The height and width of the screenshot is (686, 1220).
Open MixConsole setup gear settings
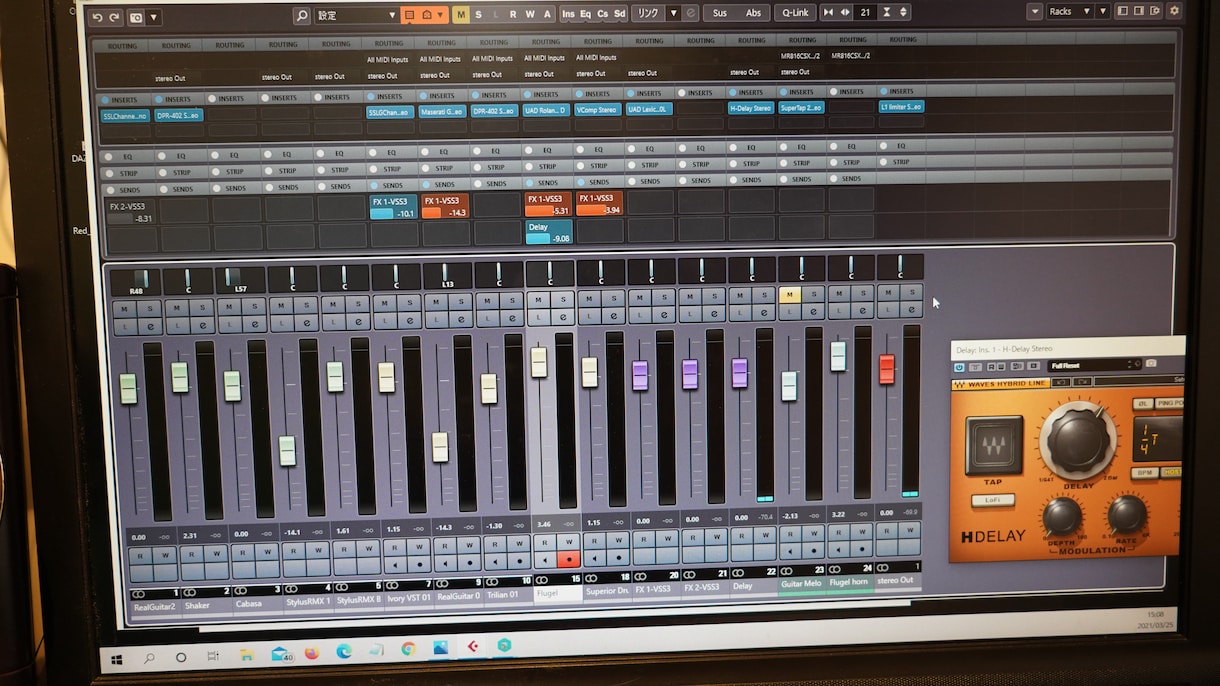coord(1174,10)
